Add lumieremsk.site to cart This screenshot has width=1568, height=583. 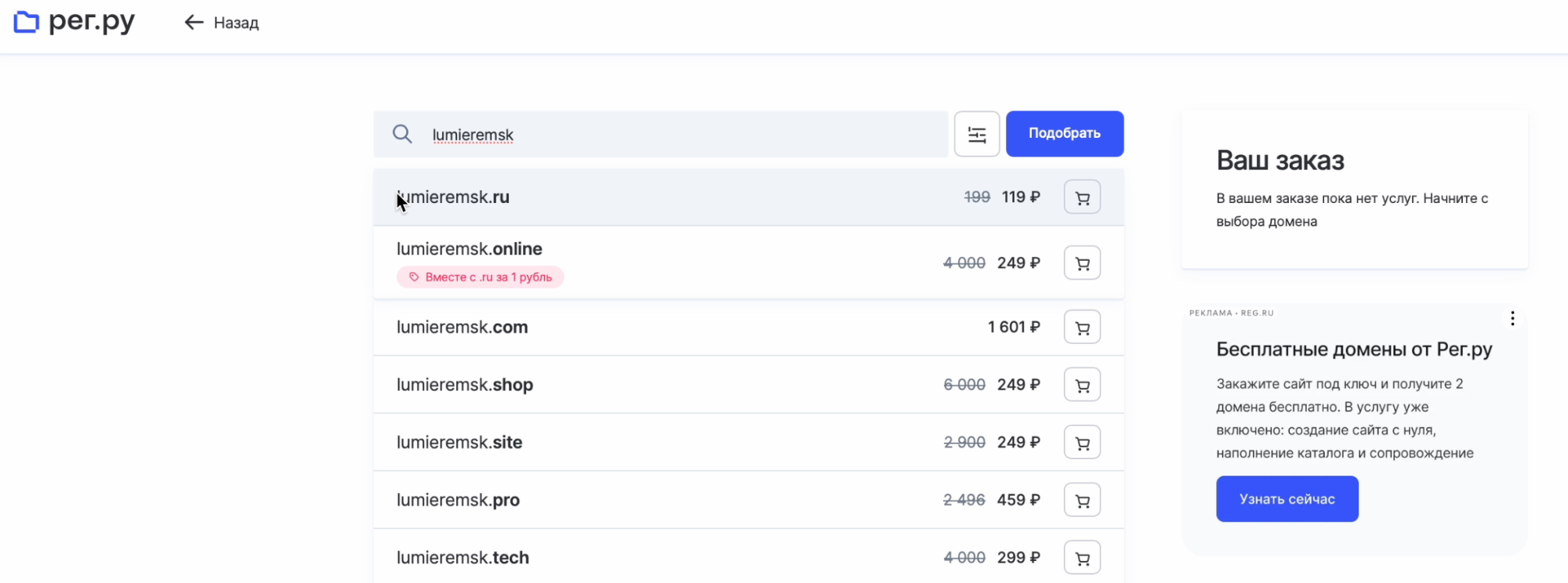[x=1082, y=443]
